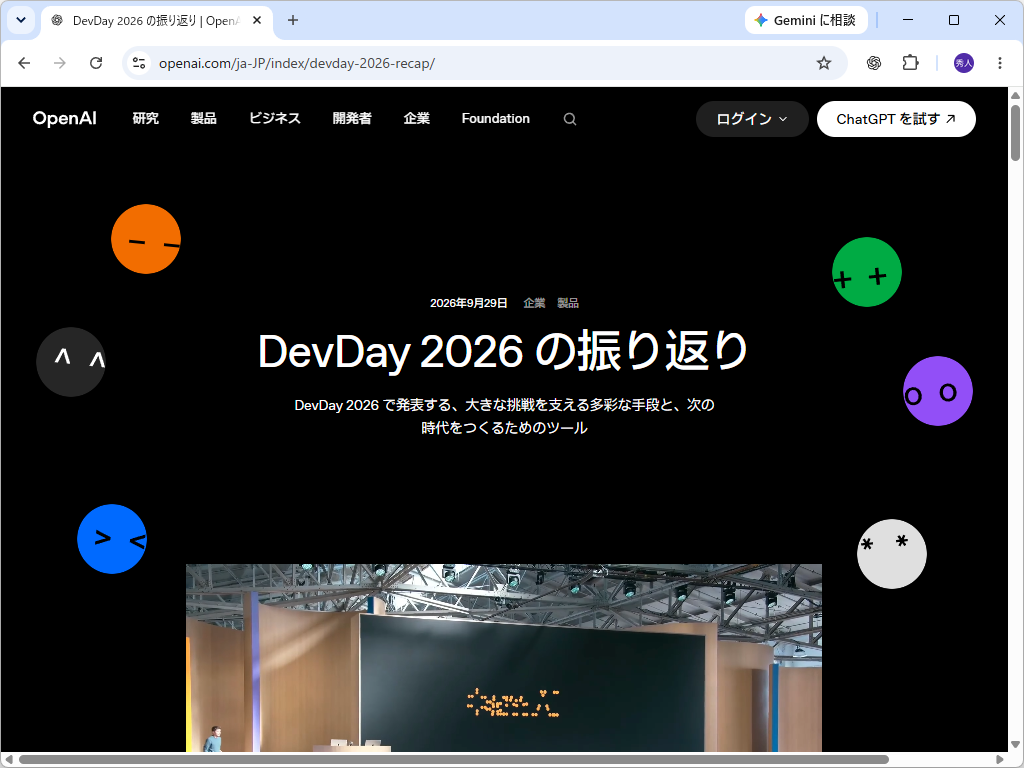Click the green plus-eyed face circle
The image size is (1024, 768).
click(x=867, y=272)
